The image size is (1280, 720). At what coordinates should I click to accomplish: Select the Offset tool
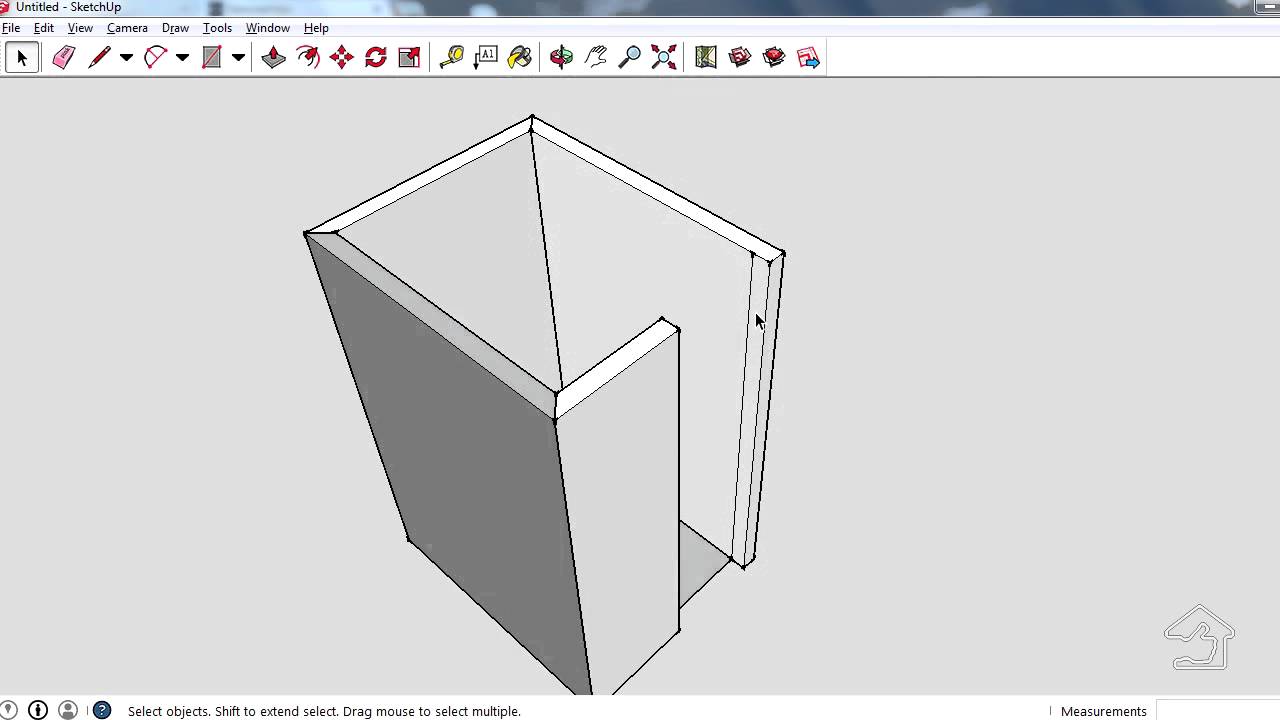(x=308, y=58)
